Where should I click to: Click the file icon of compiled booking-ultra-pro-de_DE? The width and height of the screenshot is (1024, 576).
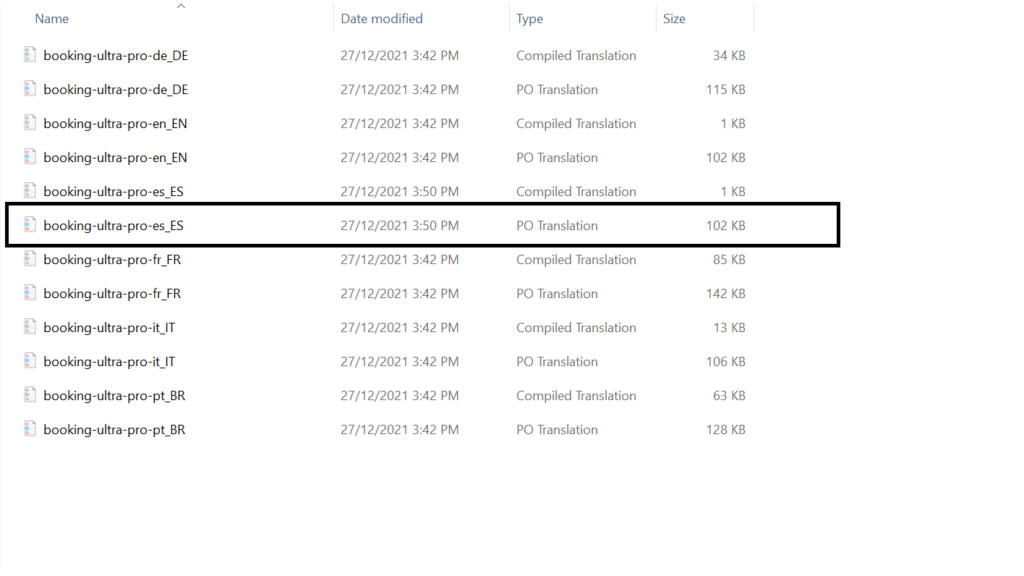tap(29, 55)
